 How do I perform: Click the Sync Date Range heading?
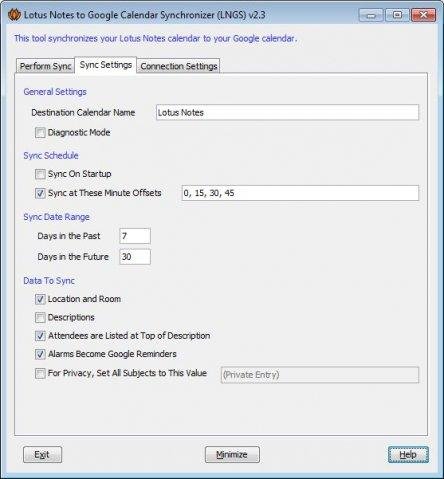[56, 217]
